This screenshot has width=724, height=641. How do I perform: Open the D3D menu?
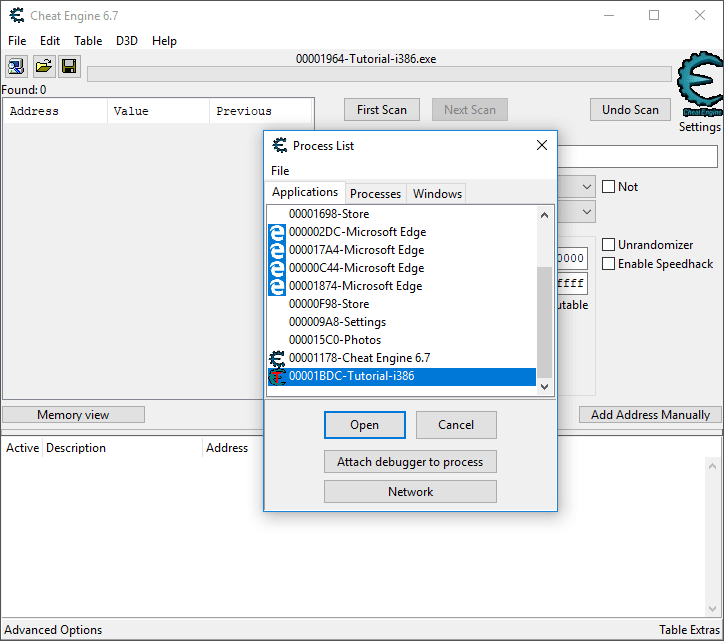(x=127, y=41)
